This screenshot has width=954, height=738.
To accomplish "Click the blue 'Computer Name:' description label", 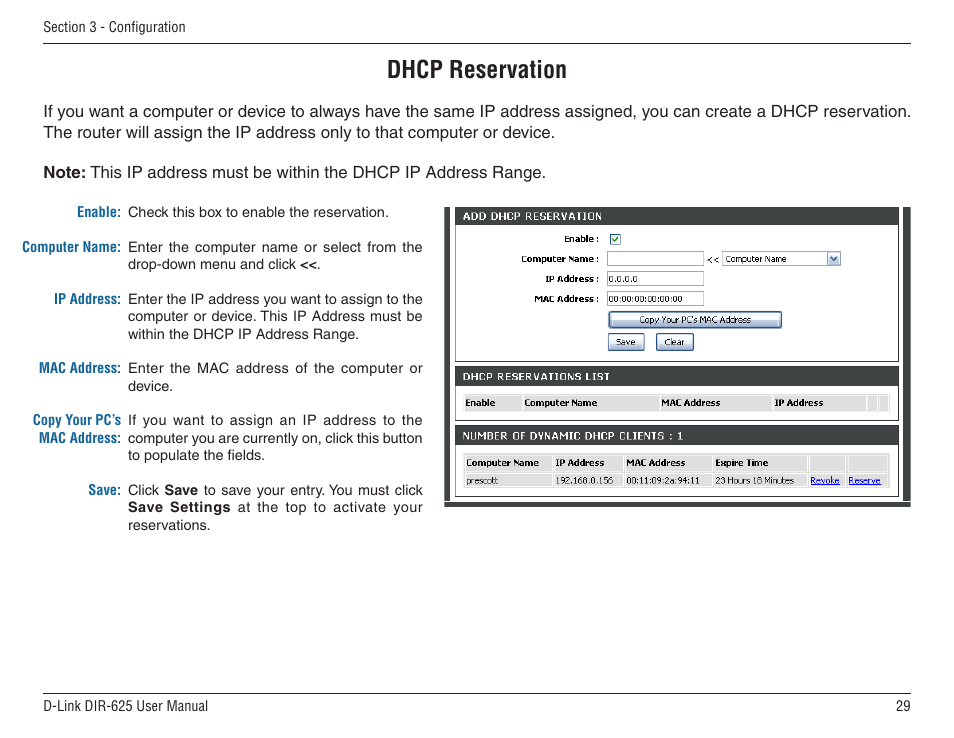I will pyautogui.click(x=71, y=247).
